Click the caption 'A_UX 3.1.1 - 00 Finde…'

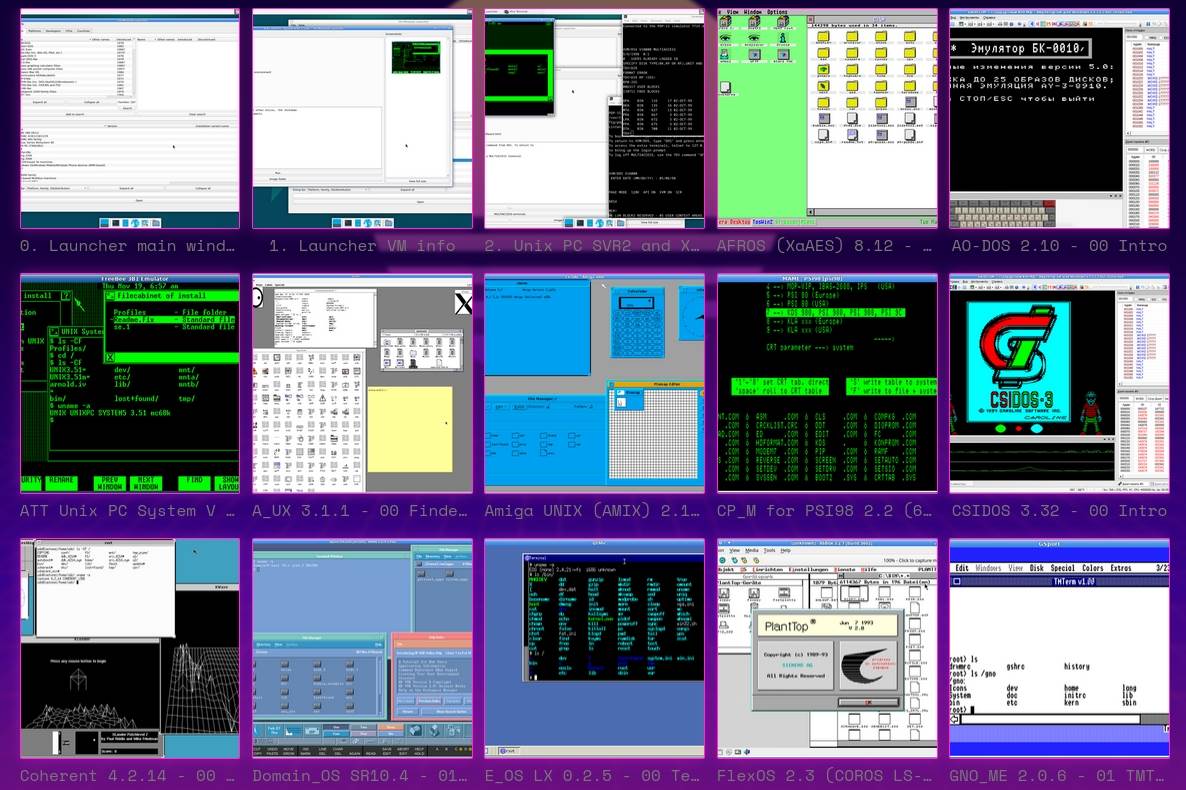click(x=360, y=511)
